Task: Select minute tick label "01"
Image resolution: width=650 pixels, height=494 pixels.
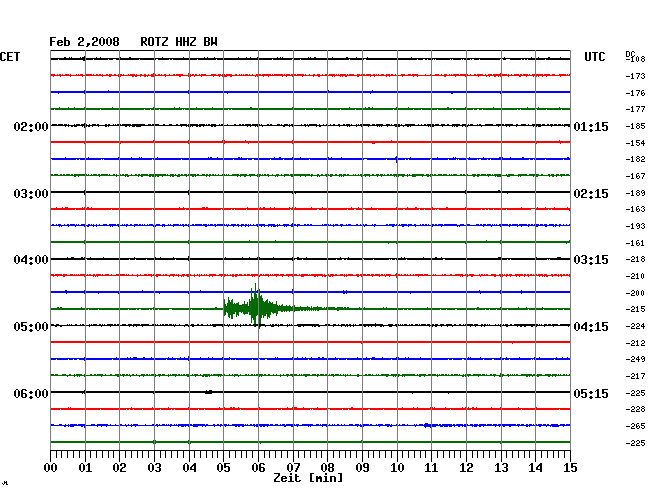Action: click(85, 468)
